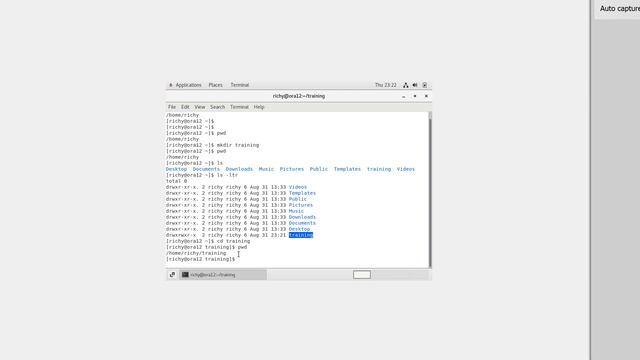Click the richy@ora12:~/training taskbar button
The width and height of the screenshot is (640, 360).
(x=223, y=275)
